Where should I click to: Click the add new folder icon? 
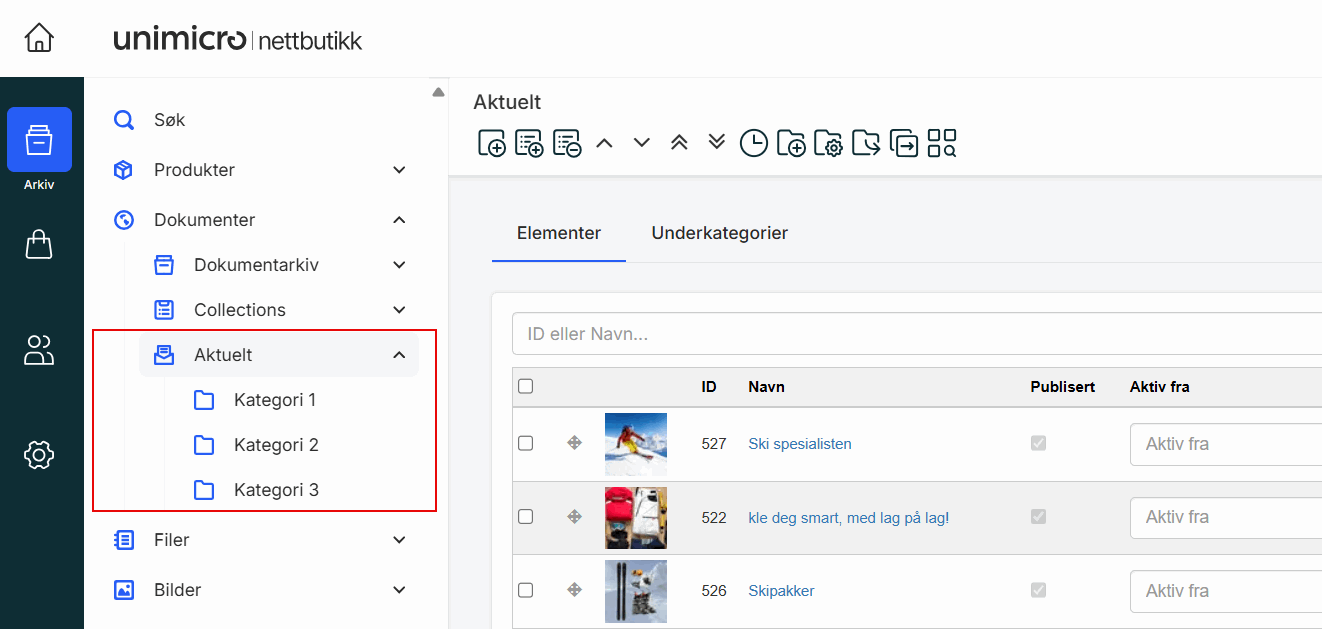pyautogui.click(x=791, y=143)
